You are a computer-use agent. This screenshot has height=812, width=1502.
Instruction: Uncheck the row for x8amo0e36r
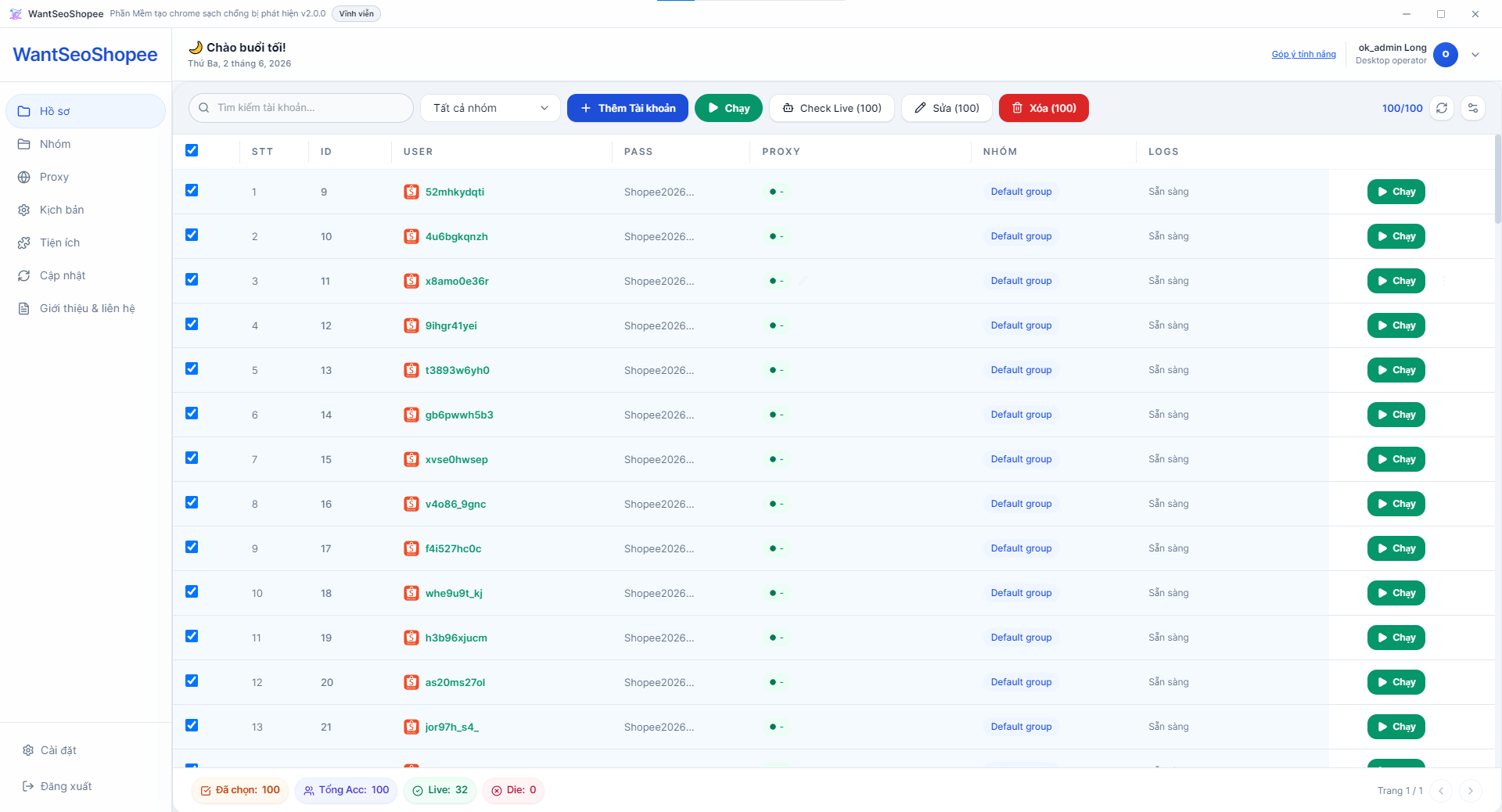point(192,279)
